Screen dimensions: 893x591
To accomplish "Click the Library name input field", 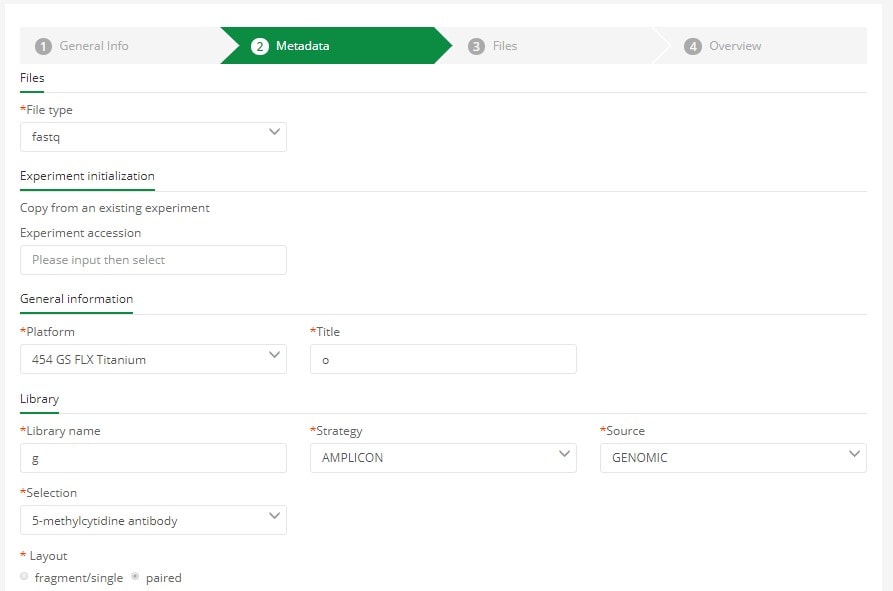I will (153, 458).
